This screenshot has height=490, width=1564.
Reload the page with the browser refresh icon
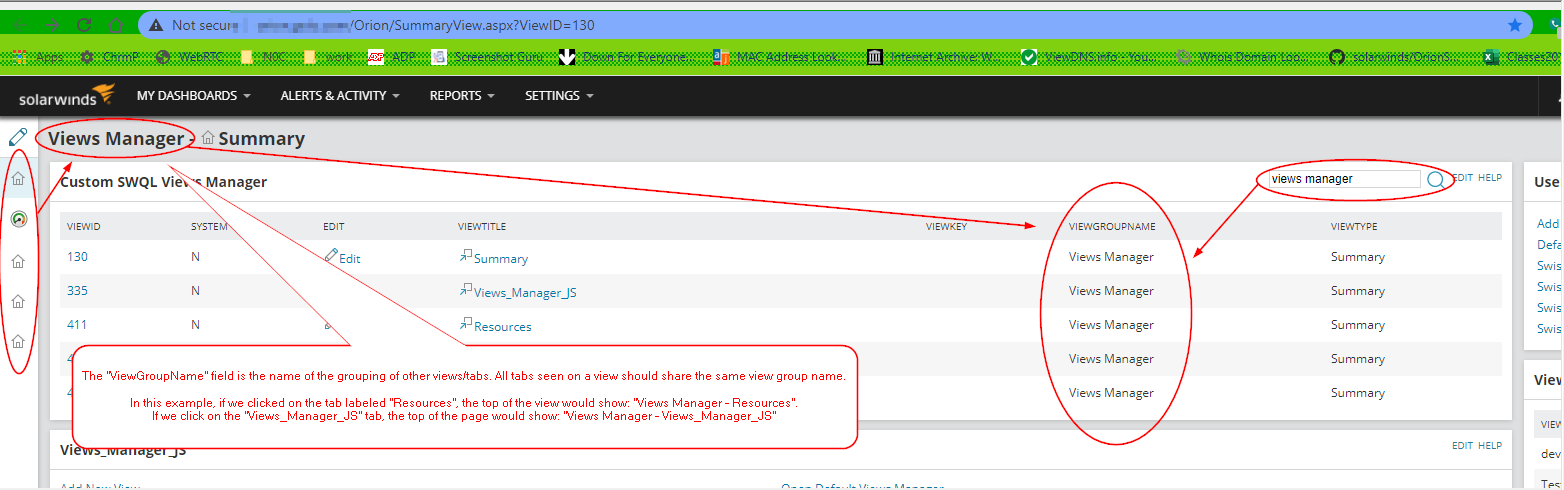85,25
